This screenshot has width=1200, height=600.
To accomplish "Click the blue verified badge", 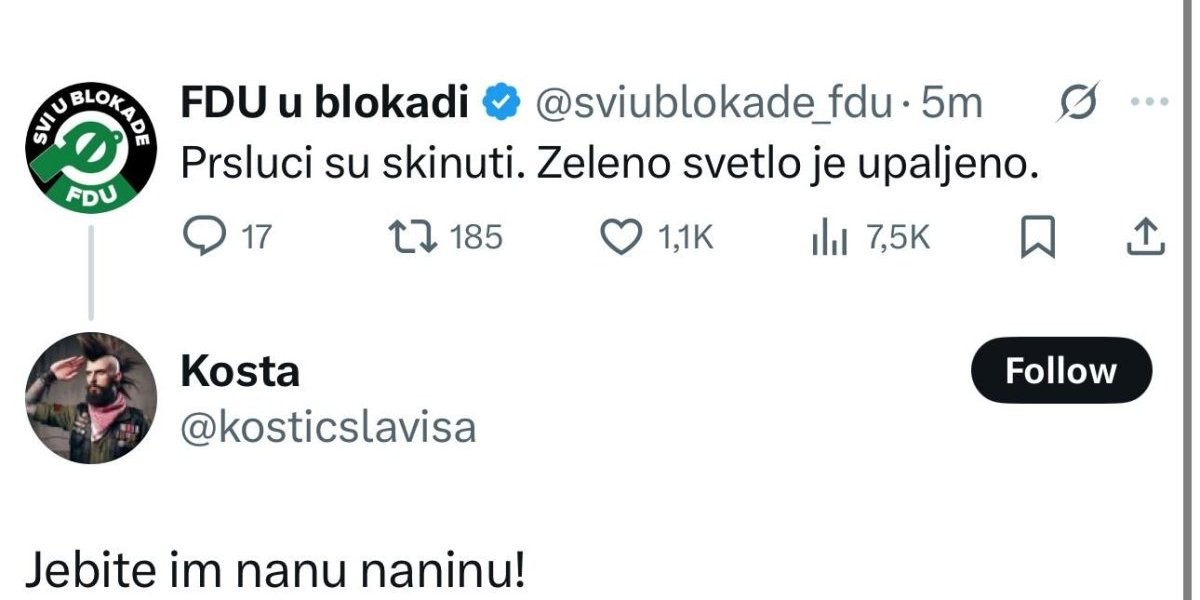I will (502, 102).
